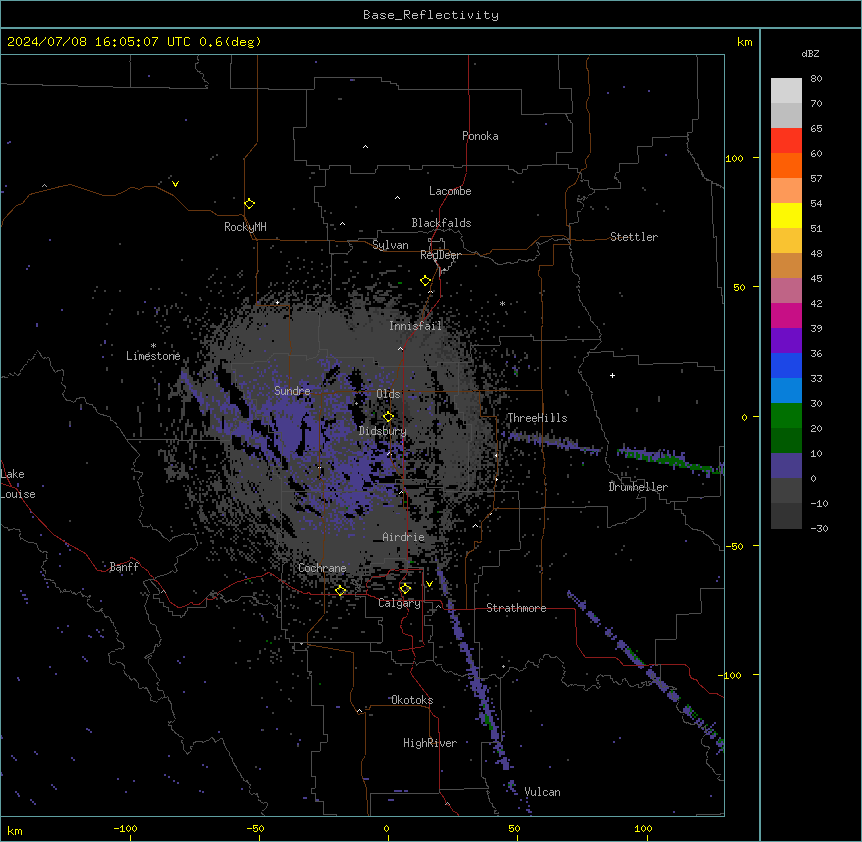Pick the red 60-65 dBZ legend swatch
This screenshot has width=862, height=842.
[x=786, y=140]
